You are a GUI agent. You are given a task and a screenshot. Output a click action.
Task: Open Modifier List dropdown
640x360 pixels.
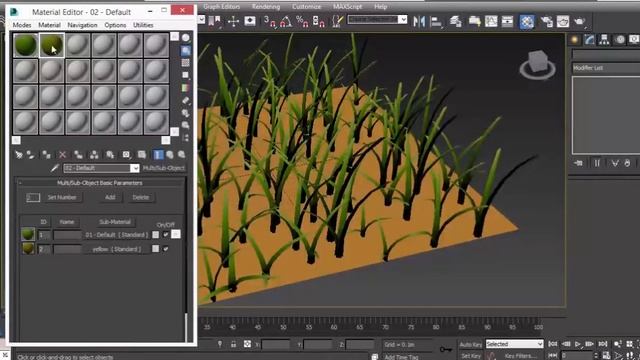pos(606,68)
